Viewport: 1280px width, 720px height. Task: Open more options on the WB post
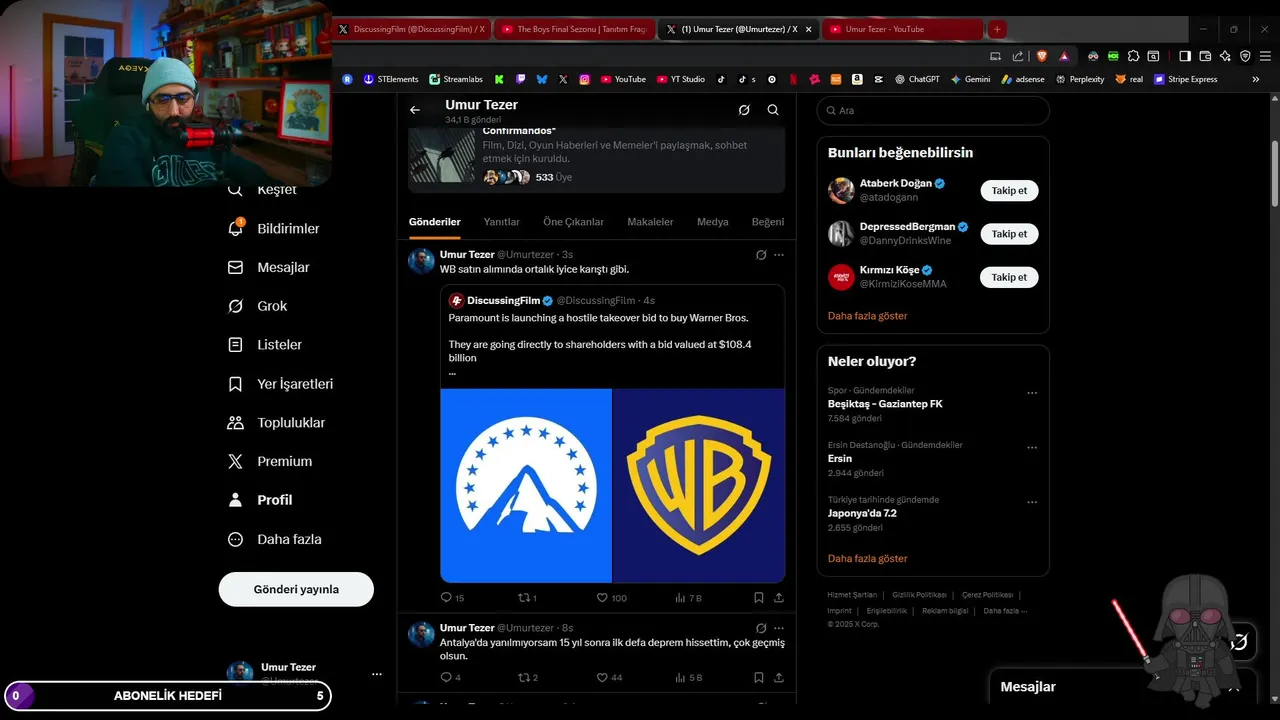779,255
